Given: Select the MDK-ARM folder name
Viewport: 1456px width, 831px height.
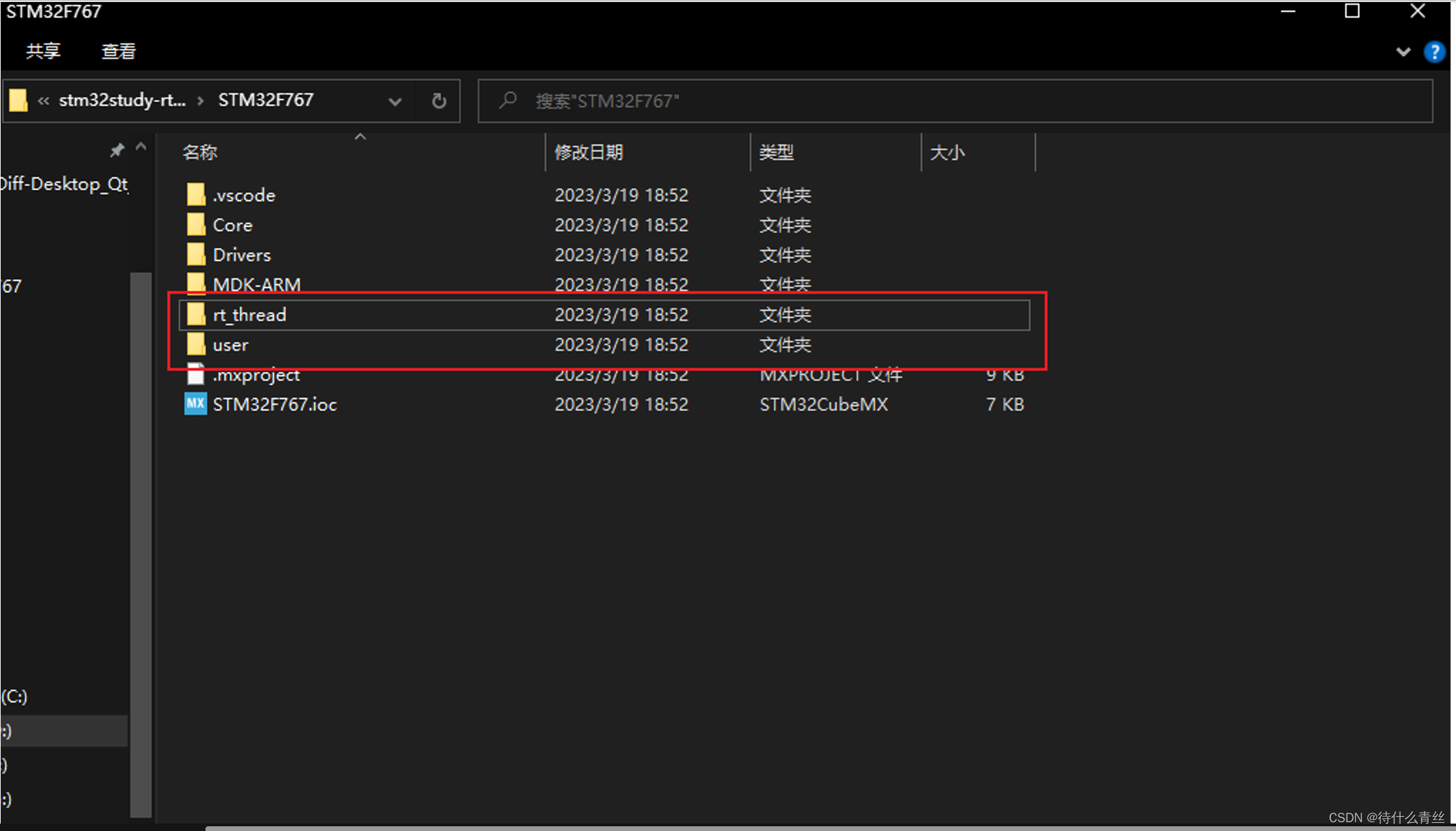Looking at the screenshot, I should pyautogui.click(x=257, y=284).
